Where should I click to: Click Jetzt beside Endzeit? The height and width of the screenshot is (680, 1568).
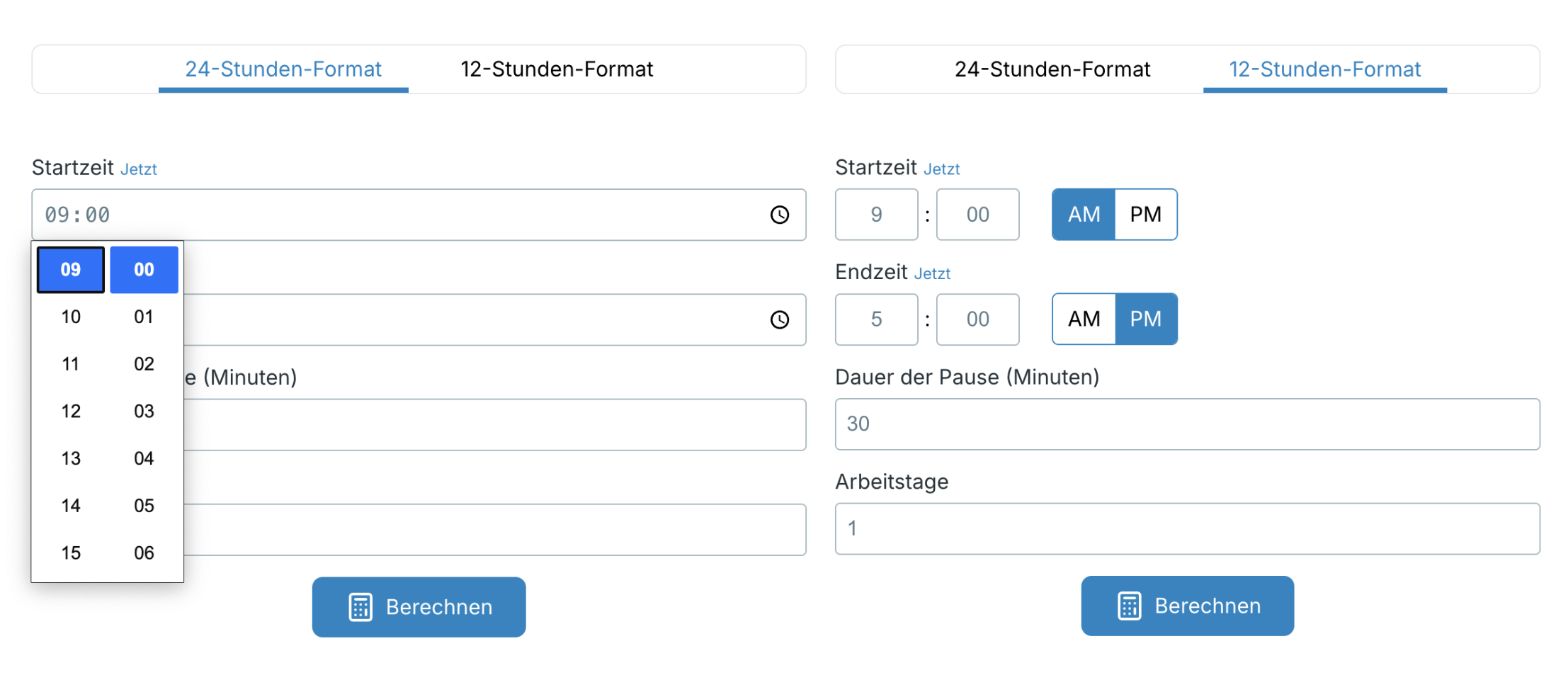(x=932, y=273)
